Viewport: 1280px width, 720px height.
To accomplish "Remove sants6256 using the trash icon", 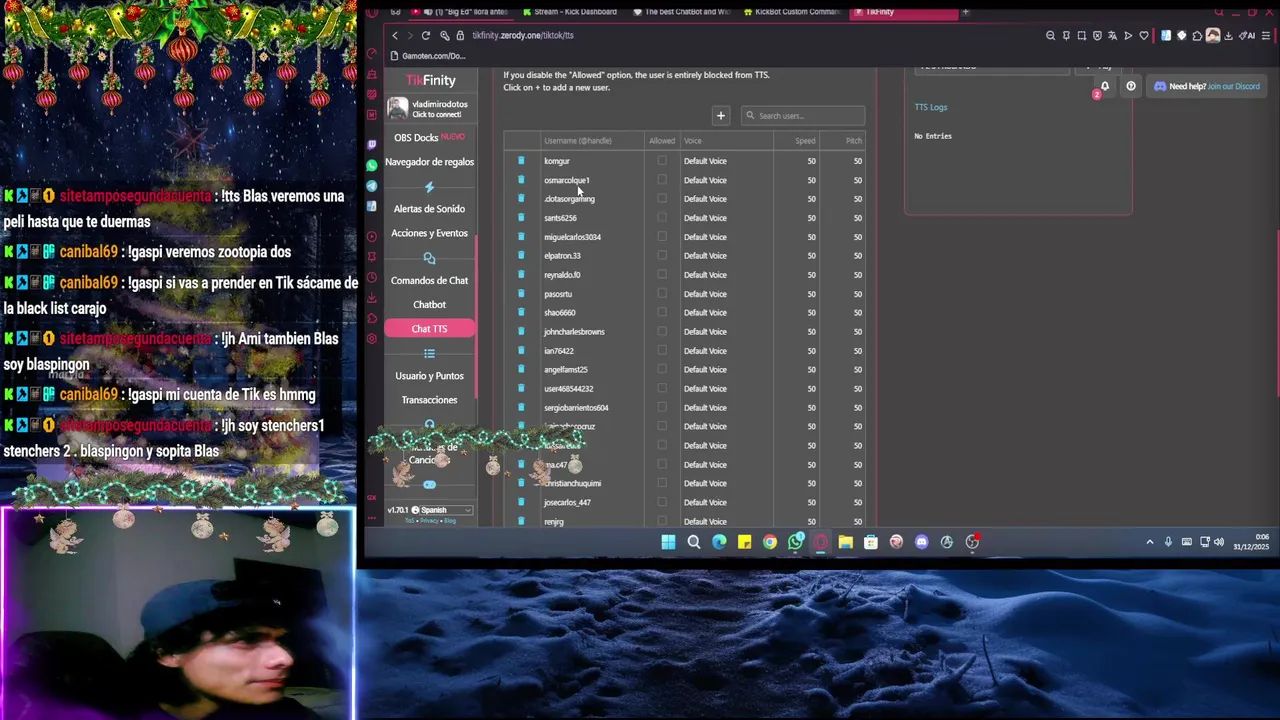I will [521, 218].
